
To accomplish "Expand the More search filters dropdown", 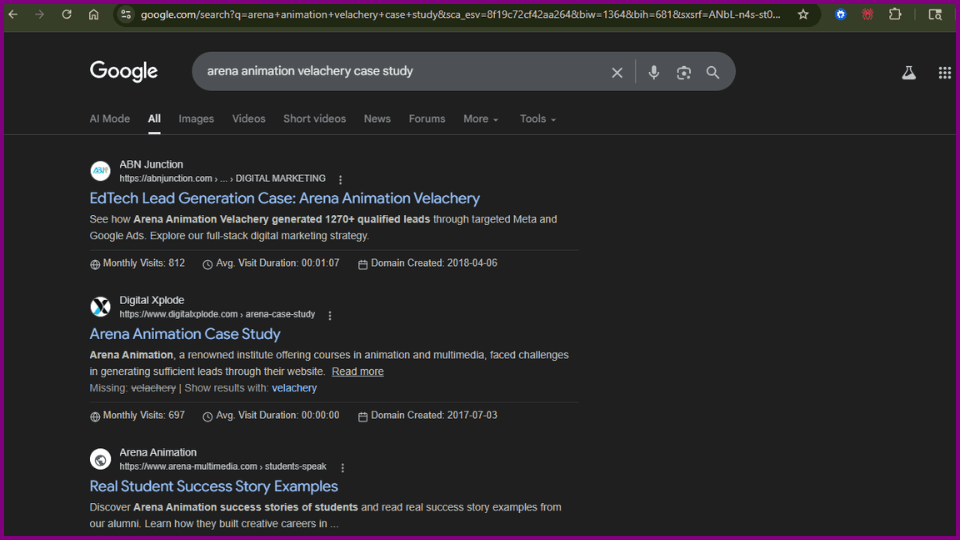I will click(480, 119).
